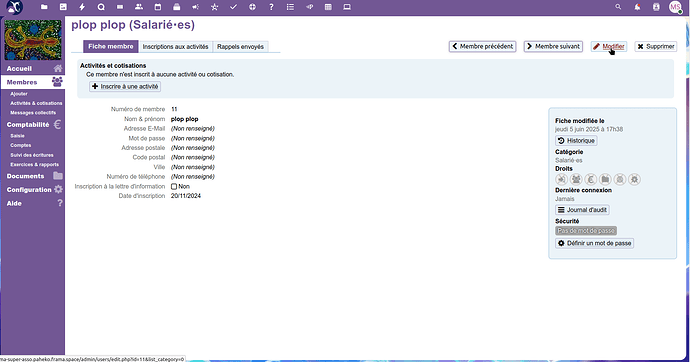This screenshot has width=690, height=362.
Task: Open the folder icon in the top bar
Action: tap(44, 7)
